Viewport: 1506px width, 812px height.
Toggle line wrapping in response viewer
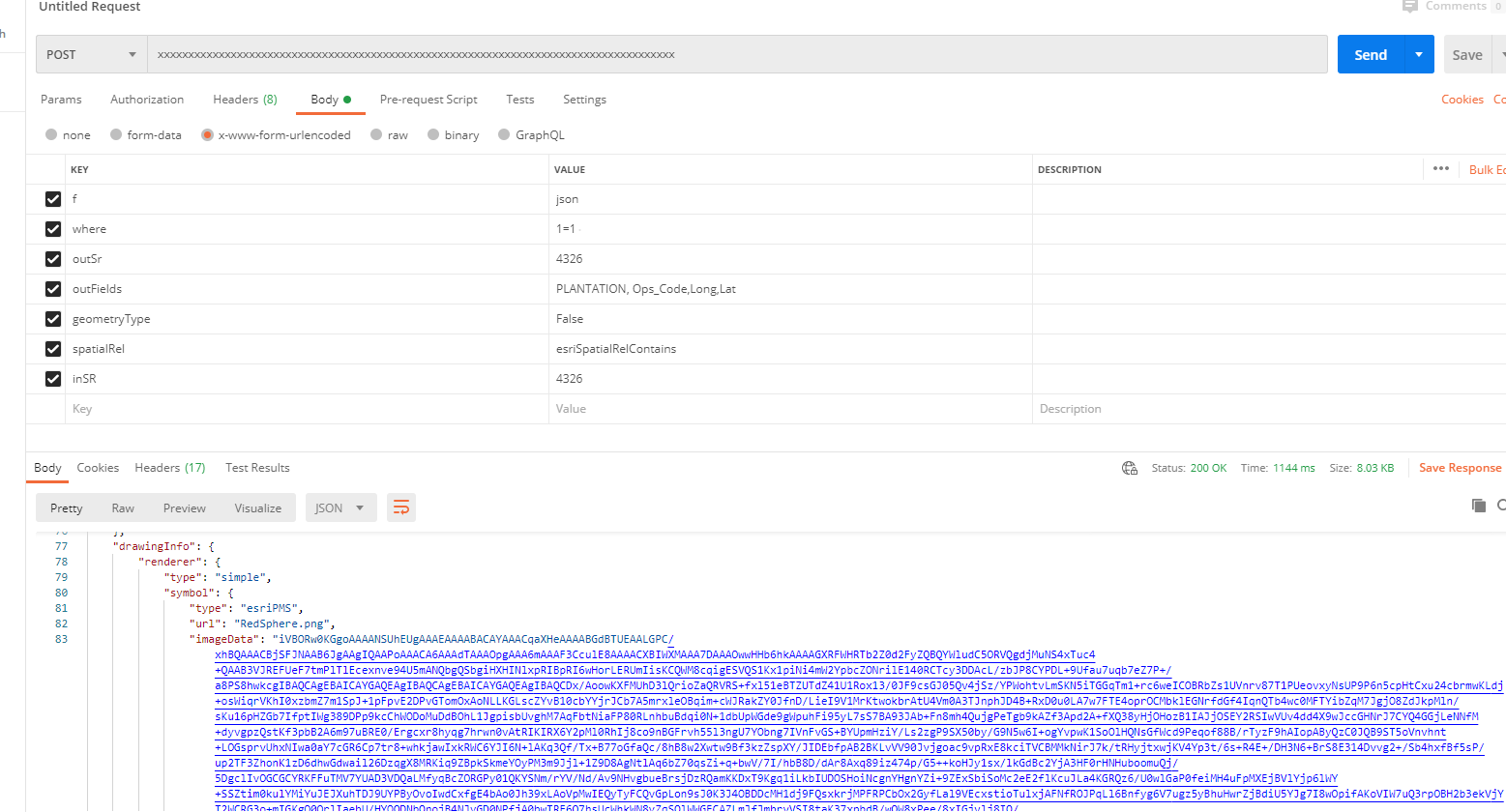[x=401, y=507]
